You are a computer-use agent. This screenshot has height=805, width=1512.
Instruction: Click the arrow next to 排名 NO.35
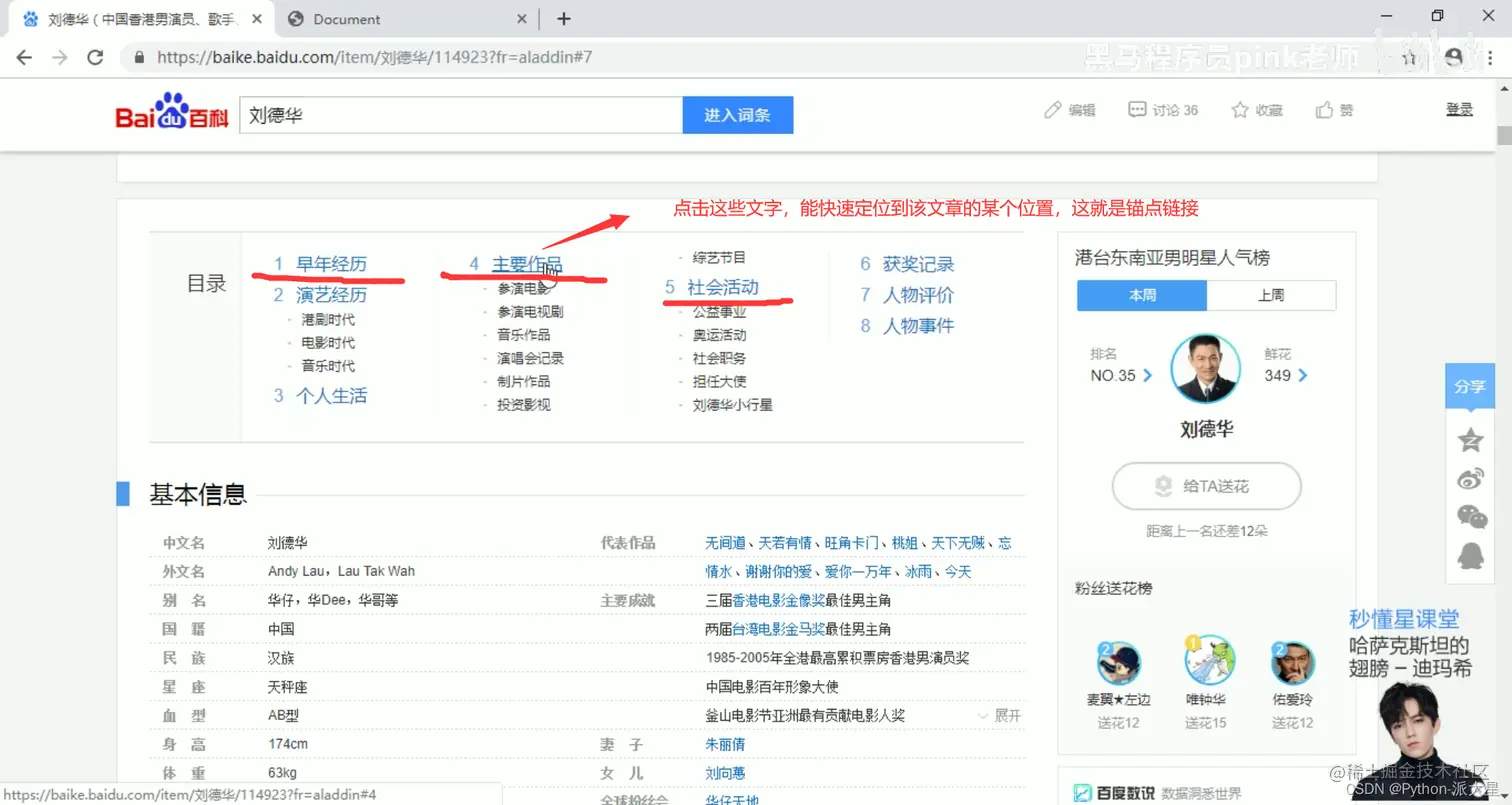pyautogui.click(x=1147, y=376)
